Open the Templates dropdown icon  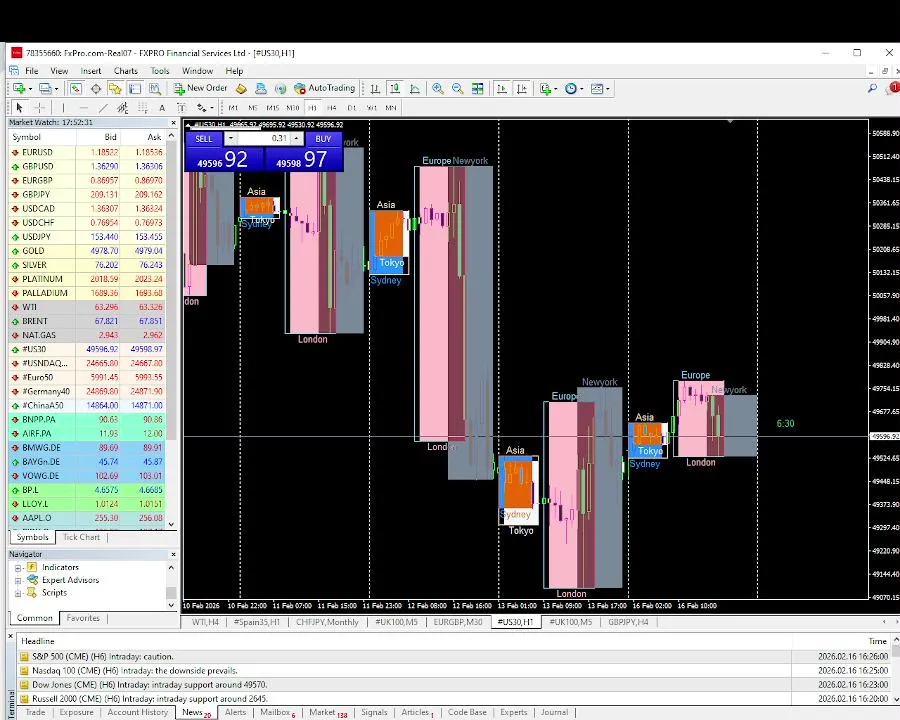[600, 88]
